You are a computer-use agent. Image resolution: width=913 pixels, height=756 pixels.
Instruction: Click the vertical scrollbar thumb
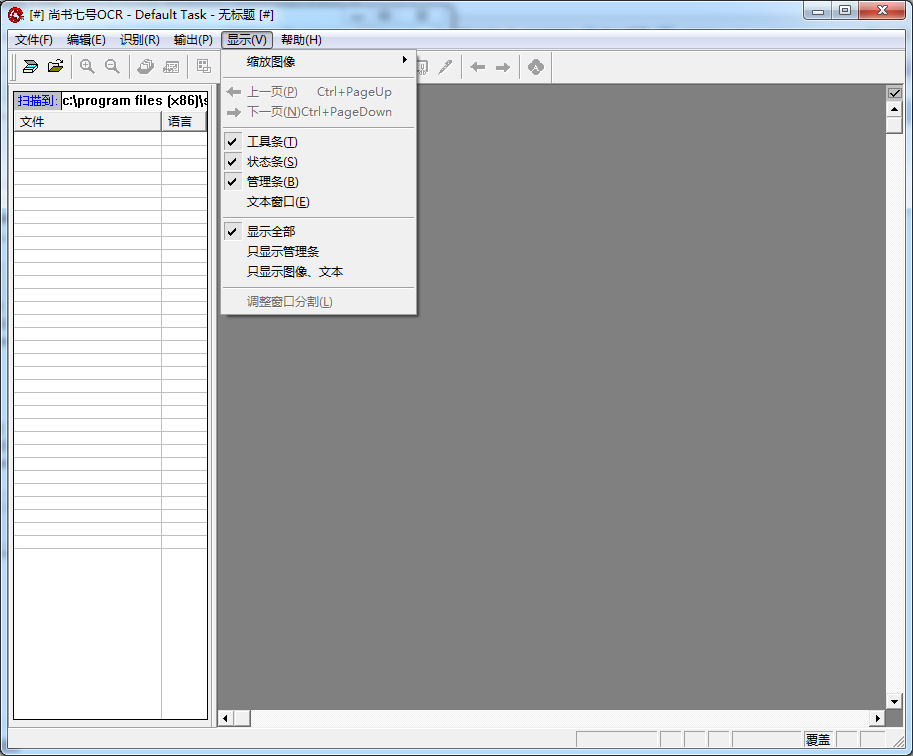click(x=894, y=125)
